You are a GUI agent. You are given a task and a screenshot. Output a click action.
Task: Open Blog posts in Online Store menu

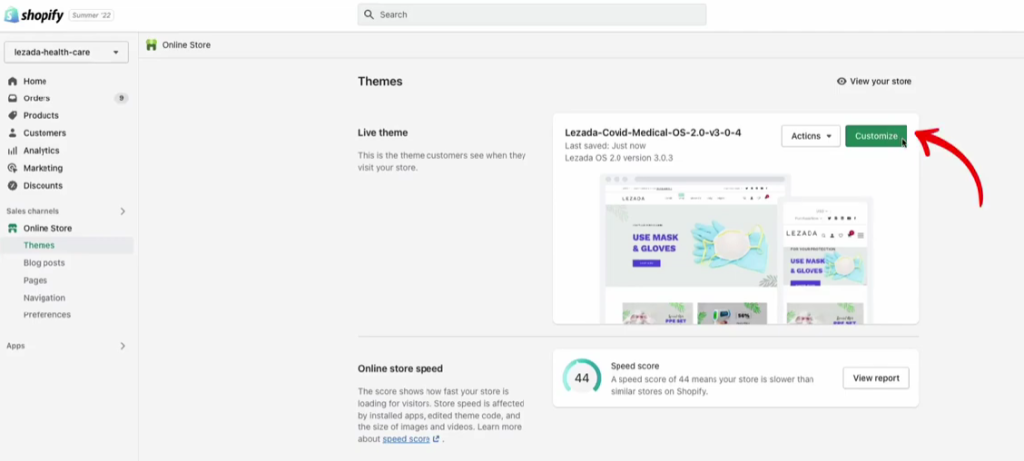point(44,263)
